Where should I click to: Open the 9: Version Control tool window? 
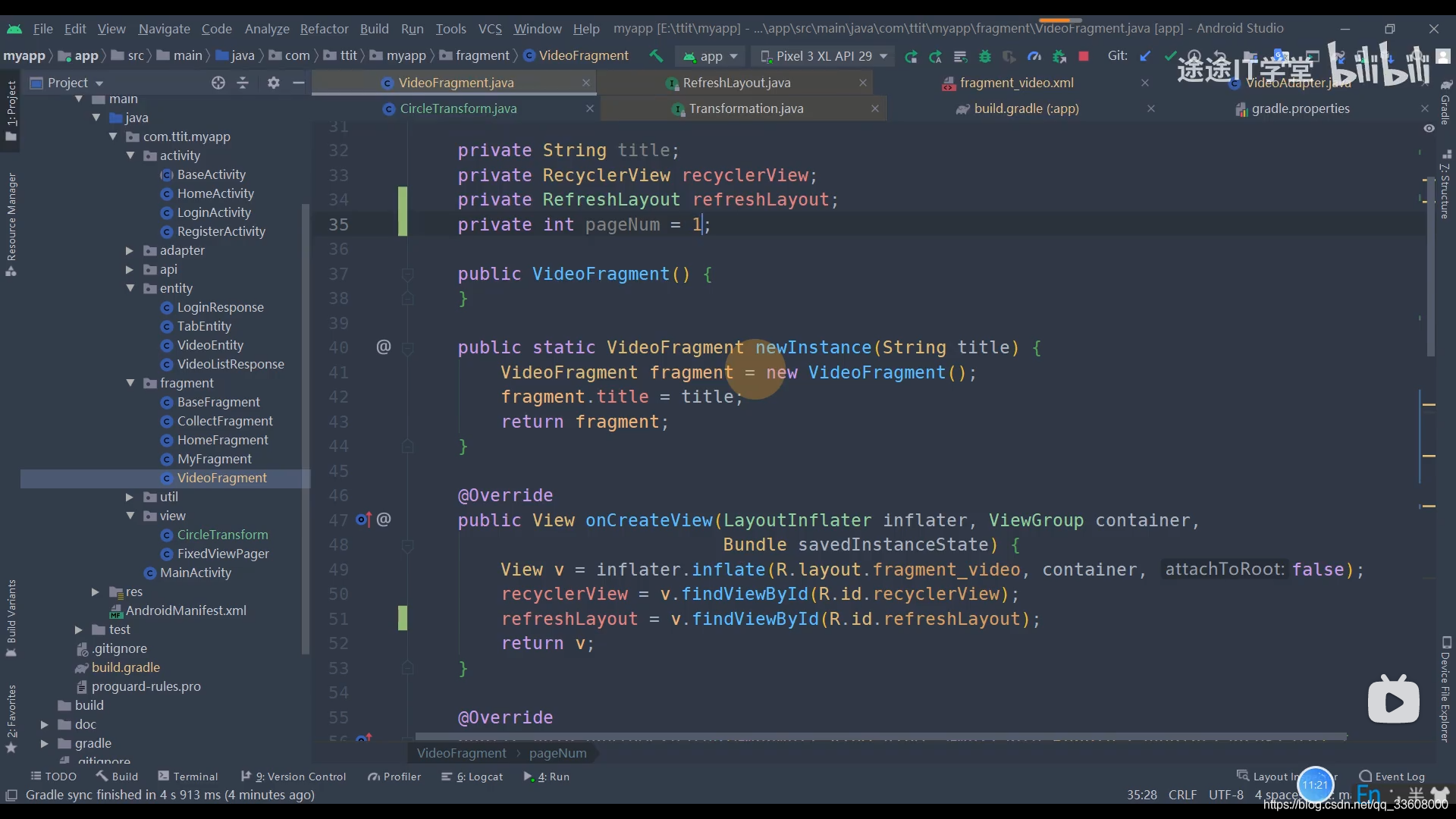click(293, 777)
